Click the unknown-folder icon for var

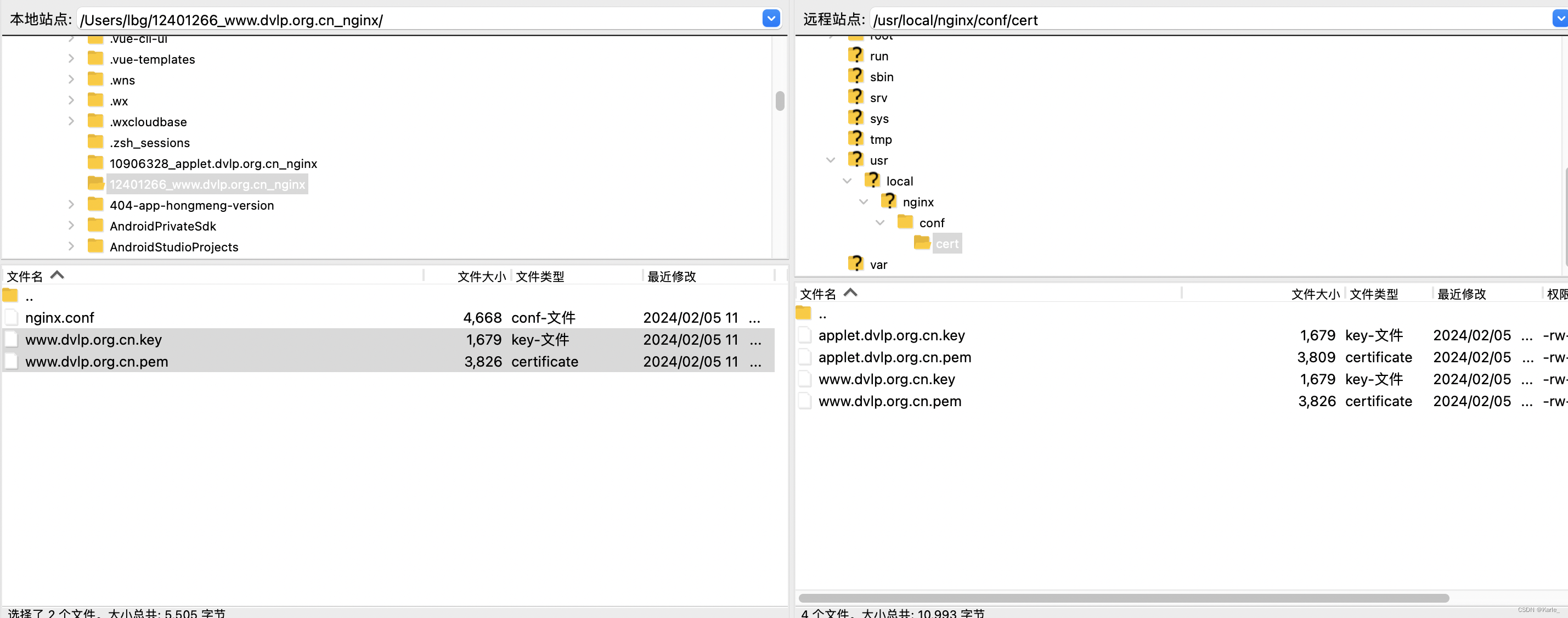(856, 263)
